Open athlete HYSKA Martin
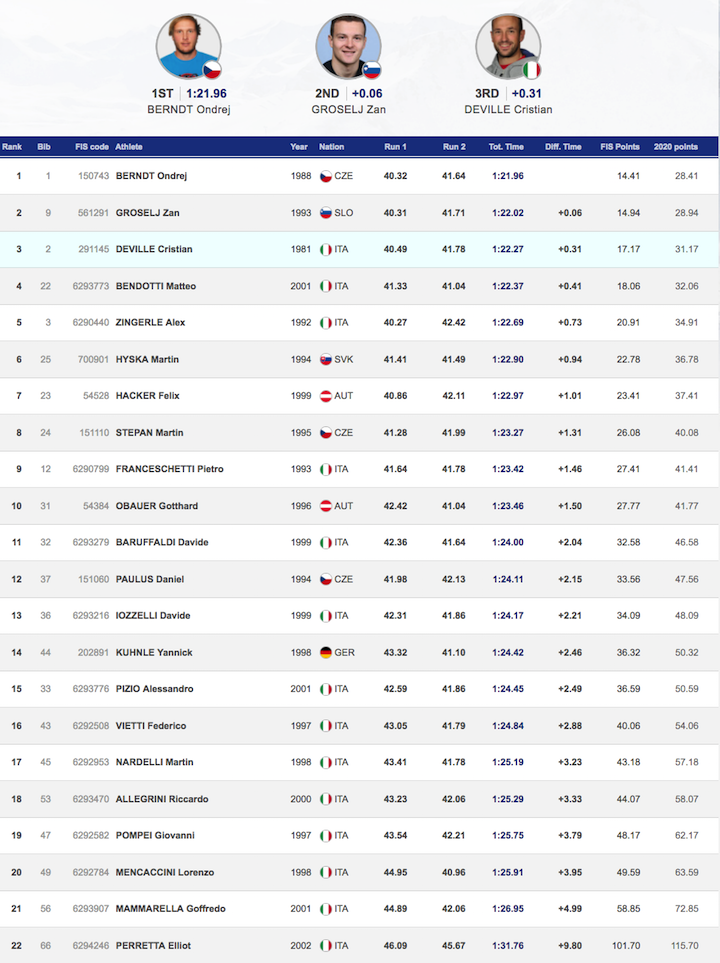Viewport: 720px width, 963px height. (147, 359)
